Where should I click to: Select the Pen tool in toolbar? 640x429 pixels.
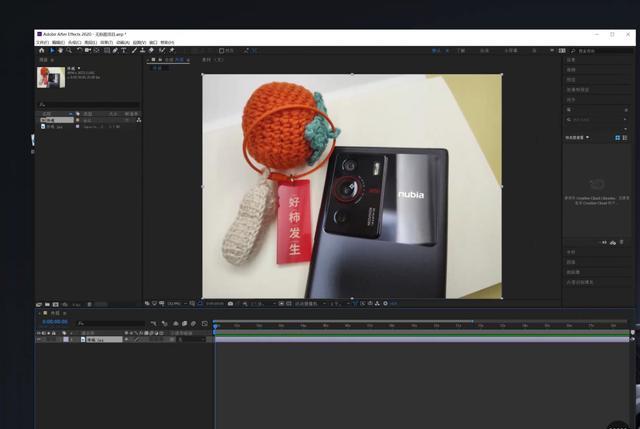coord(115,50)
